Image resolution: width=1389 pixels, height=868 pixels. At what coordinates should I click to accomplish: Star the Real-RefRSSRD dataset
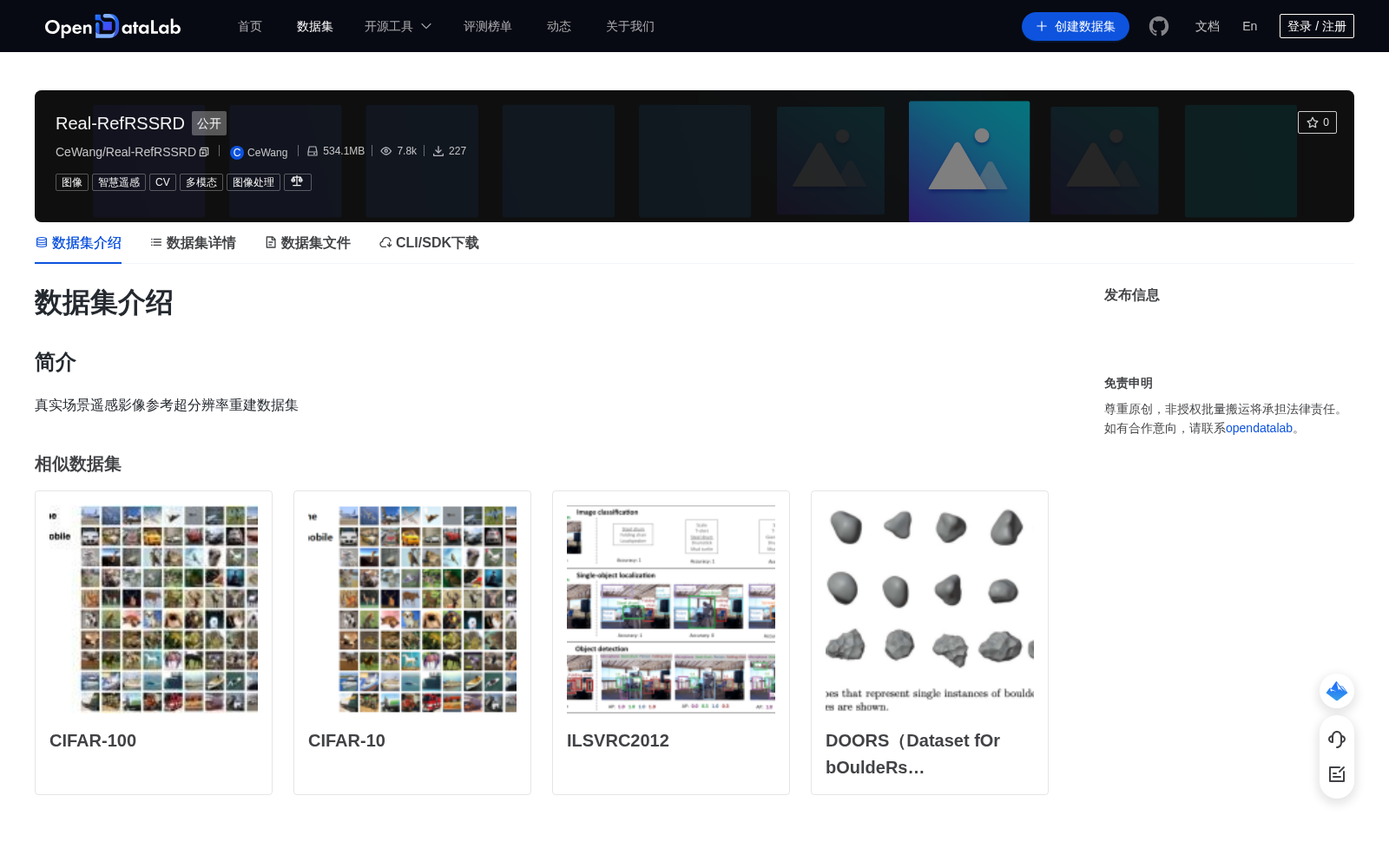[x=1317, y=122]
